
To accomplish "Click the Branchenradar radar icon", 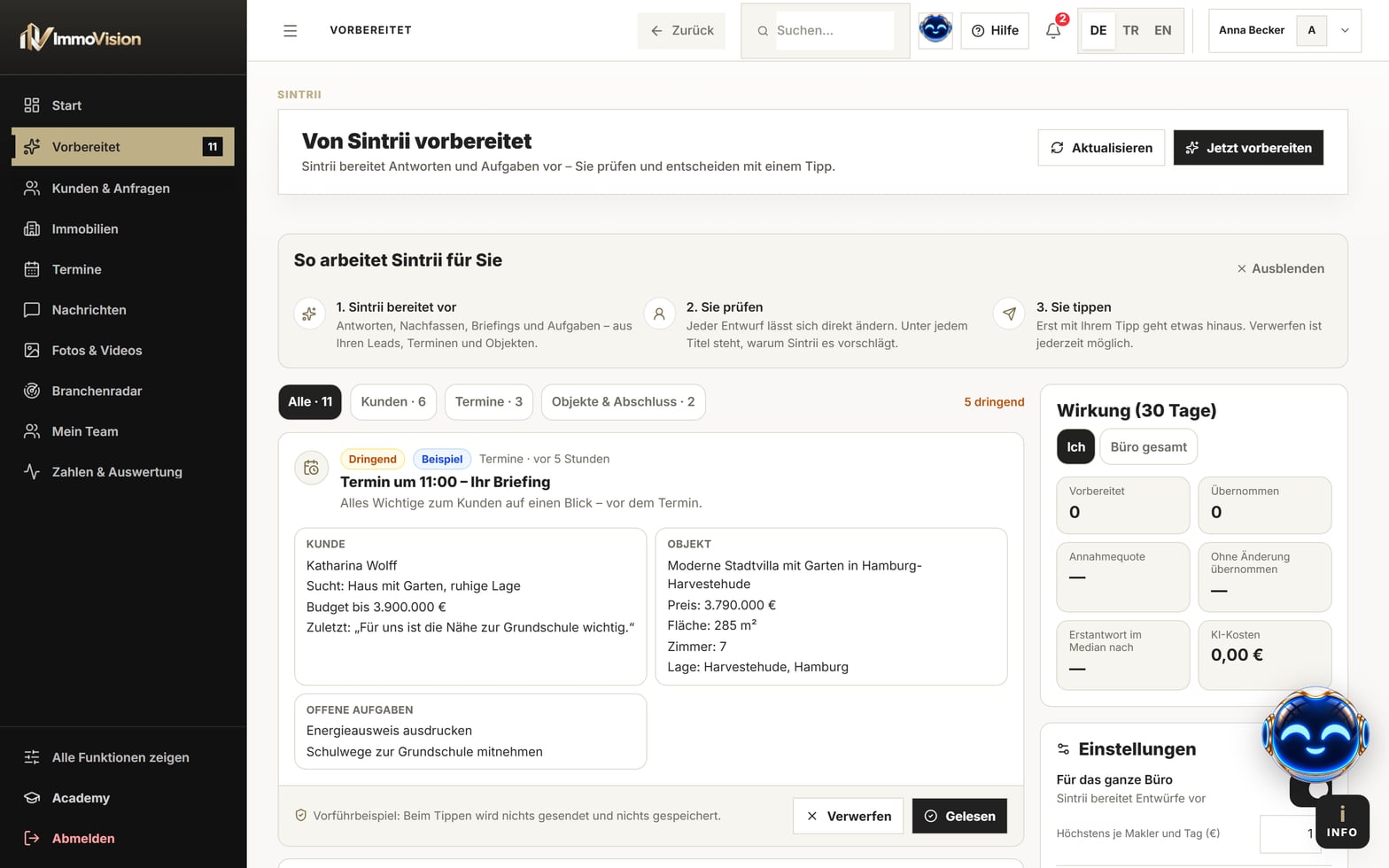I will coord(32,391).
